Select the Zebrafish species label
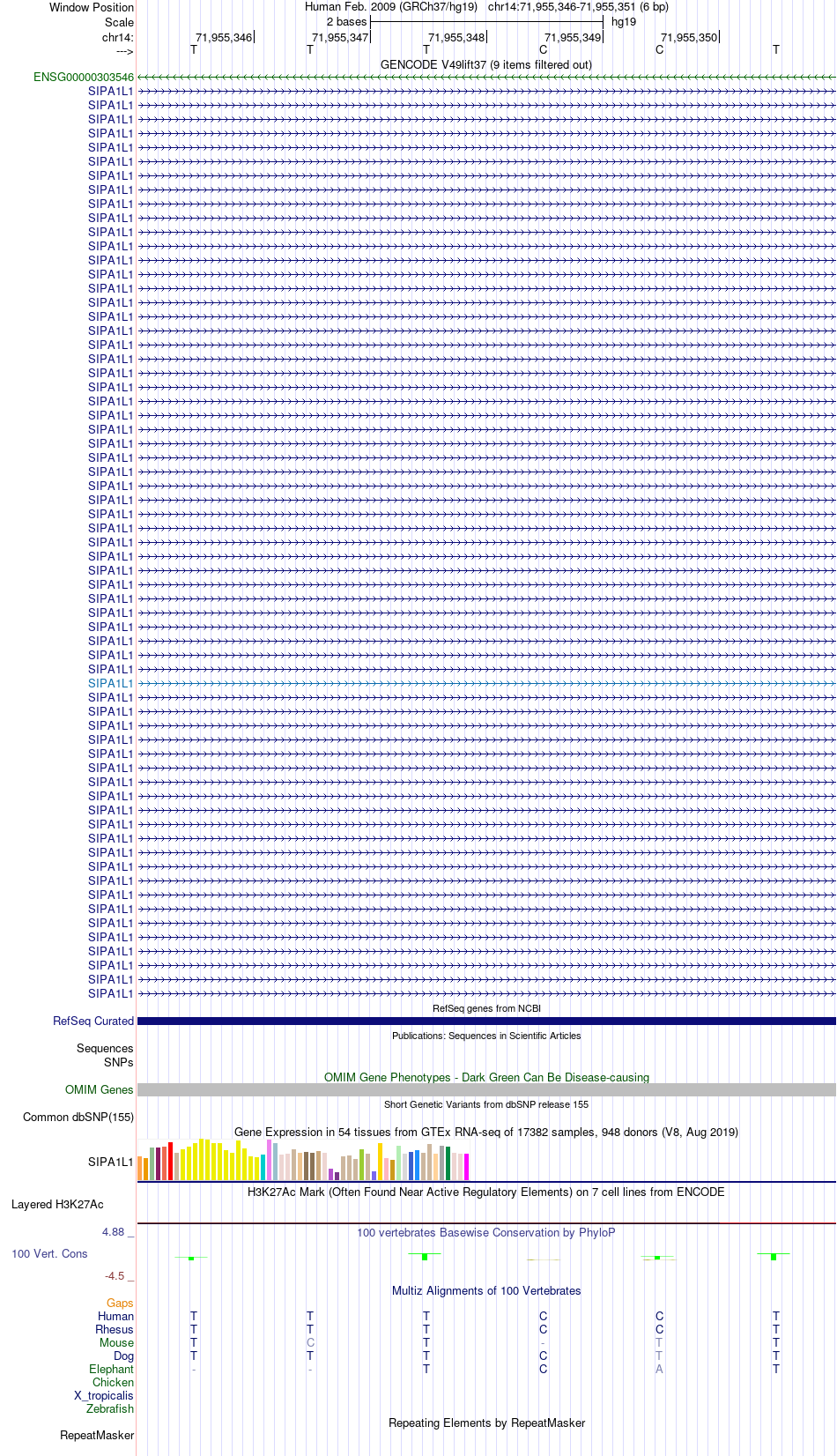 point(110,1409)
